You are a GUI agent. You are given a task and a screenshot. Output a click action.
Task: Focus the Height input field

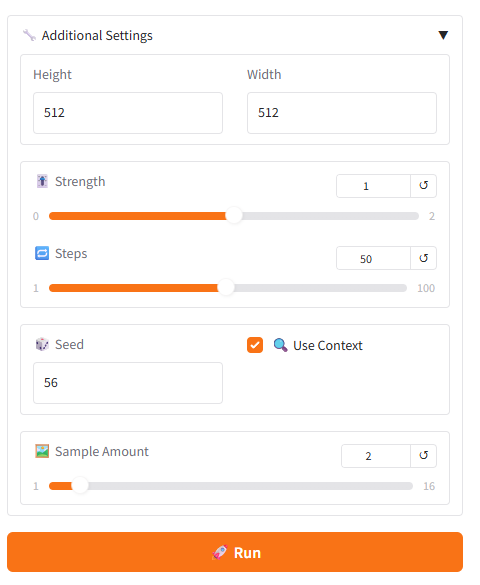pyautogui.click(x=128, y=113)
